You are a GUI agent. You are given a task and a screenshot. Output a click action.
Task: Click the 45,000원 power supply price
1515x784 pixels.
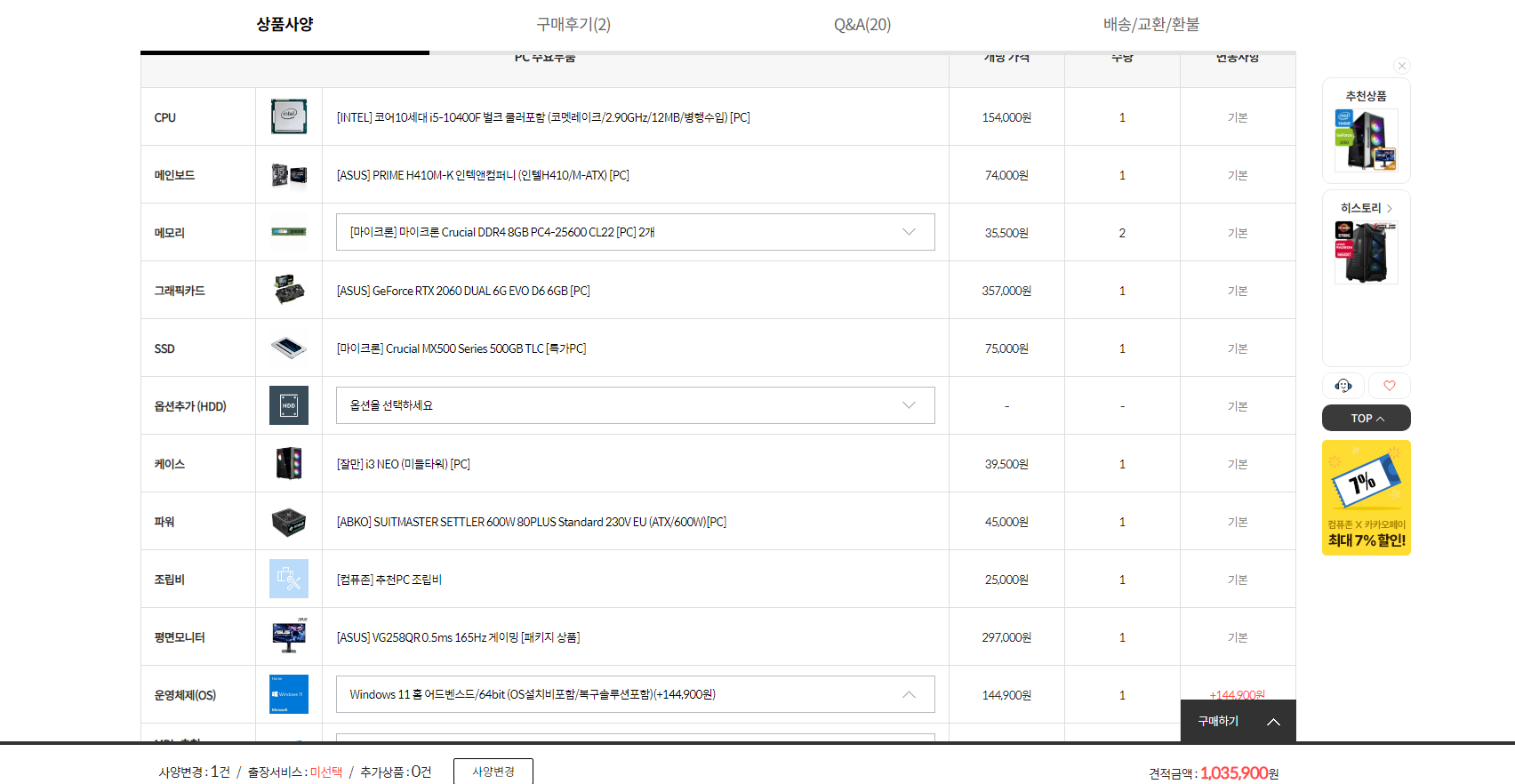(1006, 522)
